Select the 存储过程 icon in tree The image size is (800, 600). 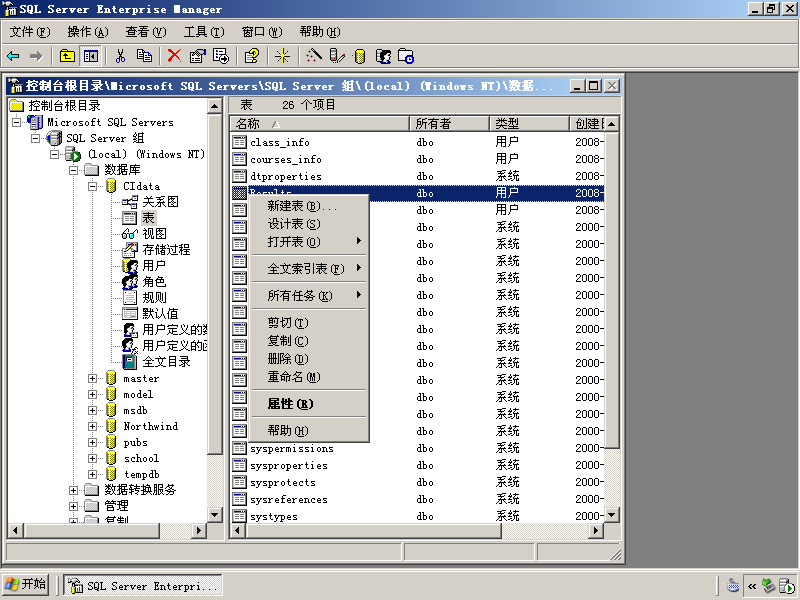(130, 249)
